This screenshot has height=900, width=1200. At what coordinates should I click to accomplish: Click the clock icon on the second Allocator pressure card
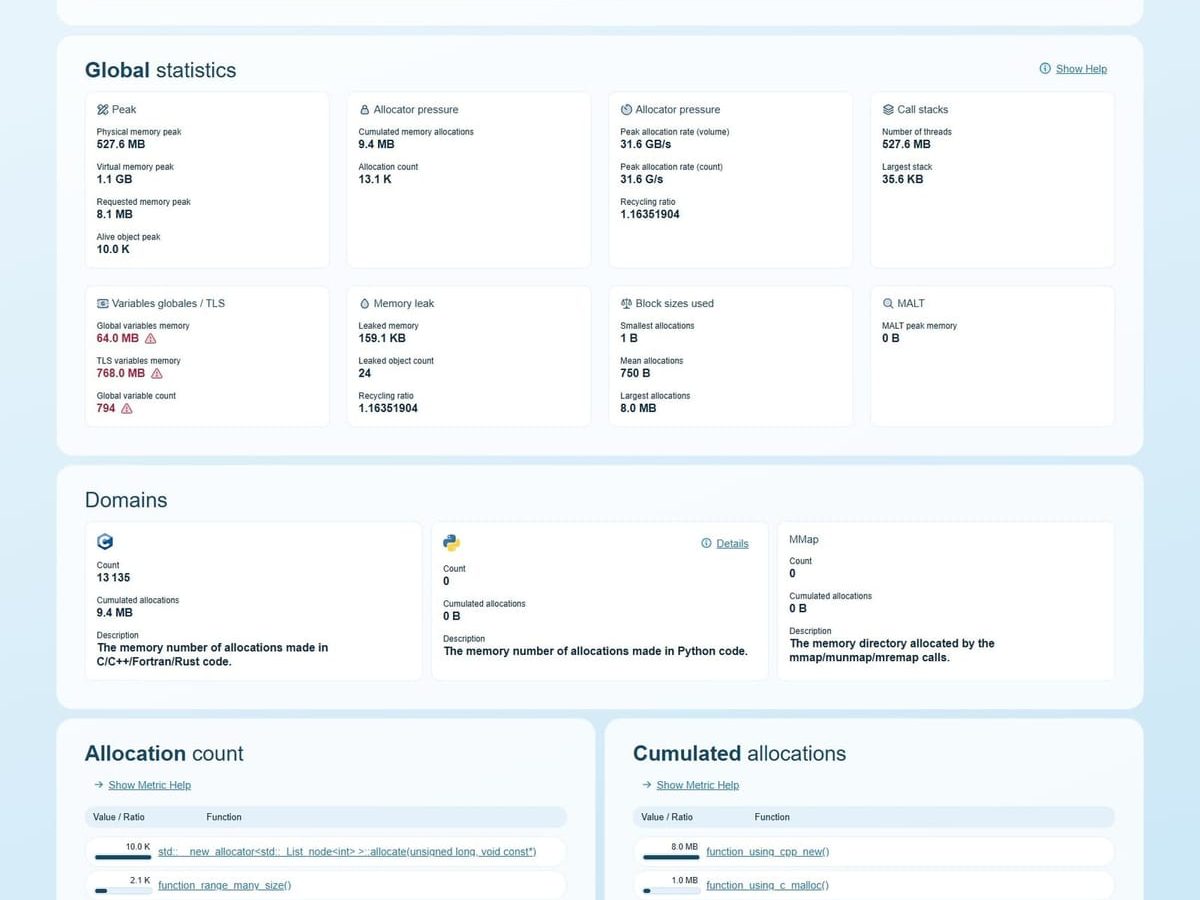pyautogui.click(x=627, y=109)
